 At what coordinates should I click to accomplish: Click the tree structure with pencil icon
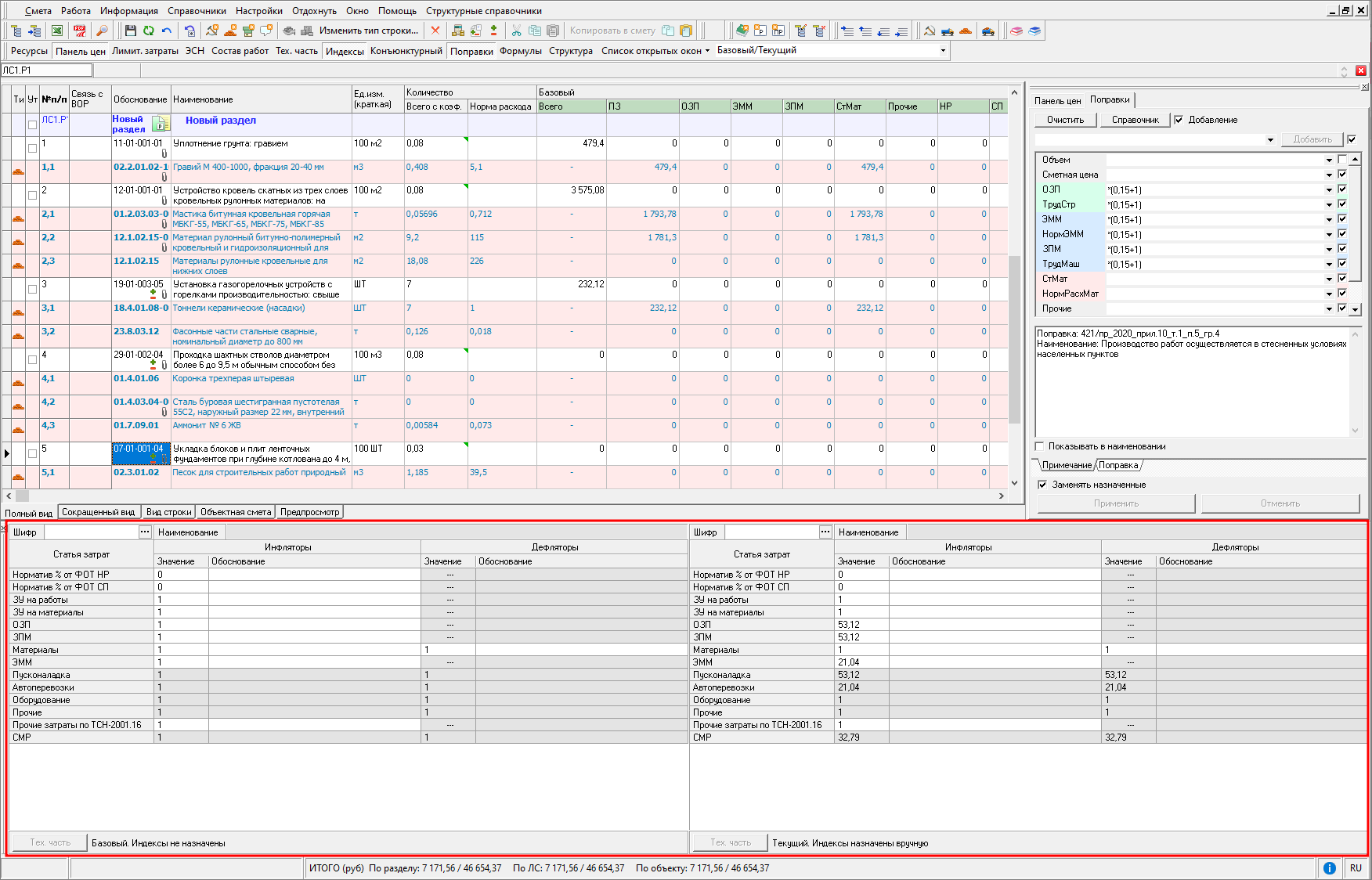[801, 31]
